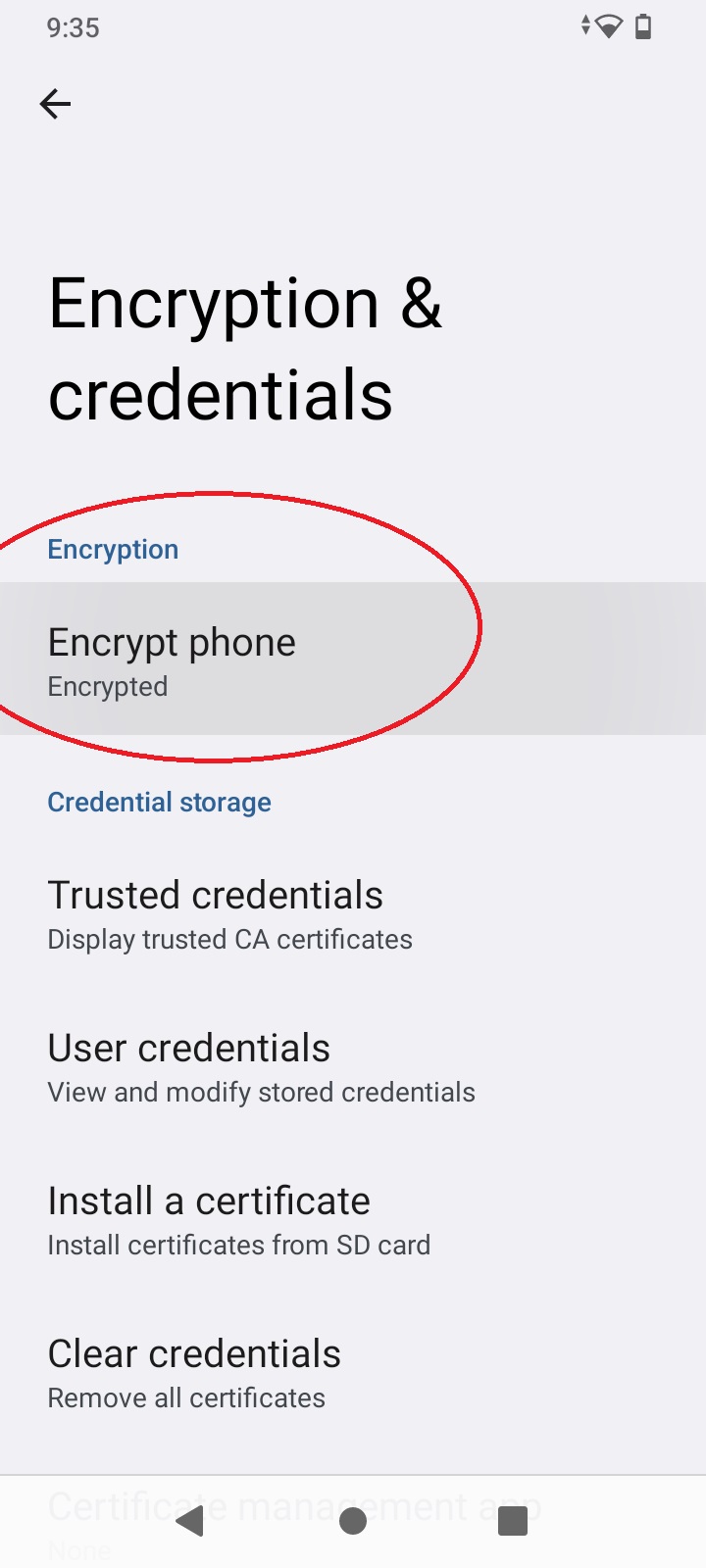
Task: Tap 'Display trusted CA certificates' subtitle text
Action: click(x=229, y=939)
